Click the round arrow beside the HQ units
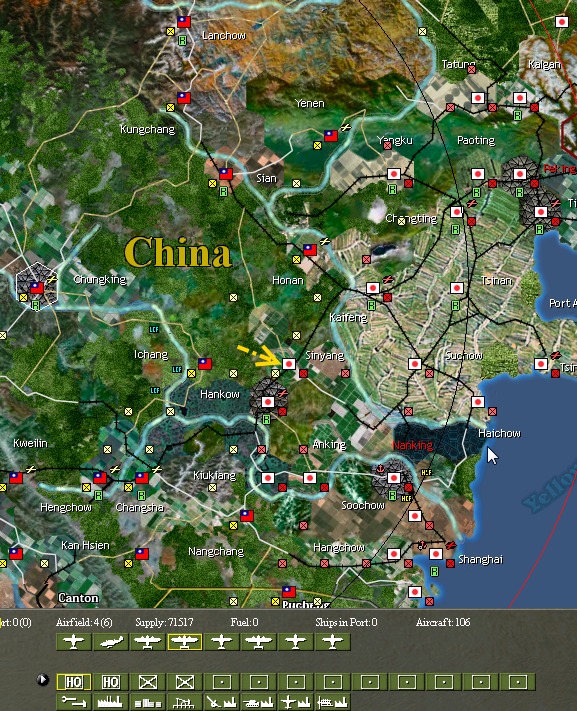This screenshot has height=711, width=577. 43,680
